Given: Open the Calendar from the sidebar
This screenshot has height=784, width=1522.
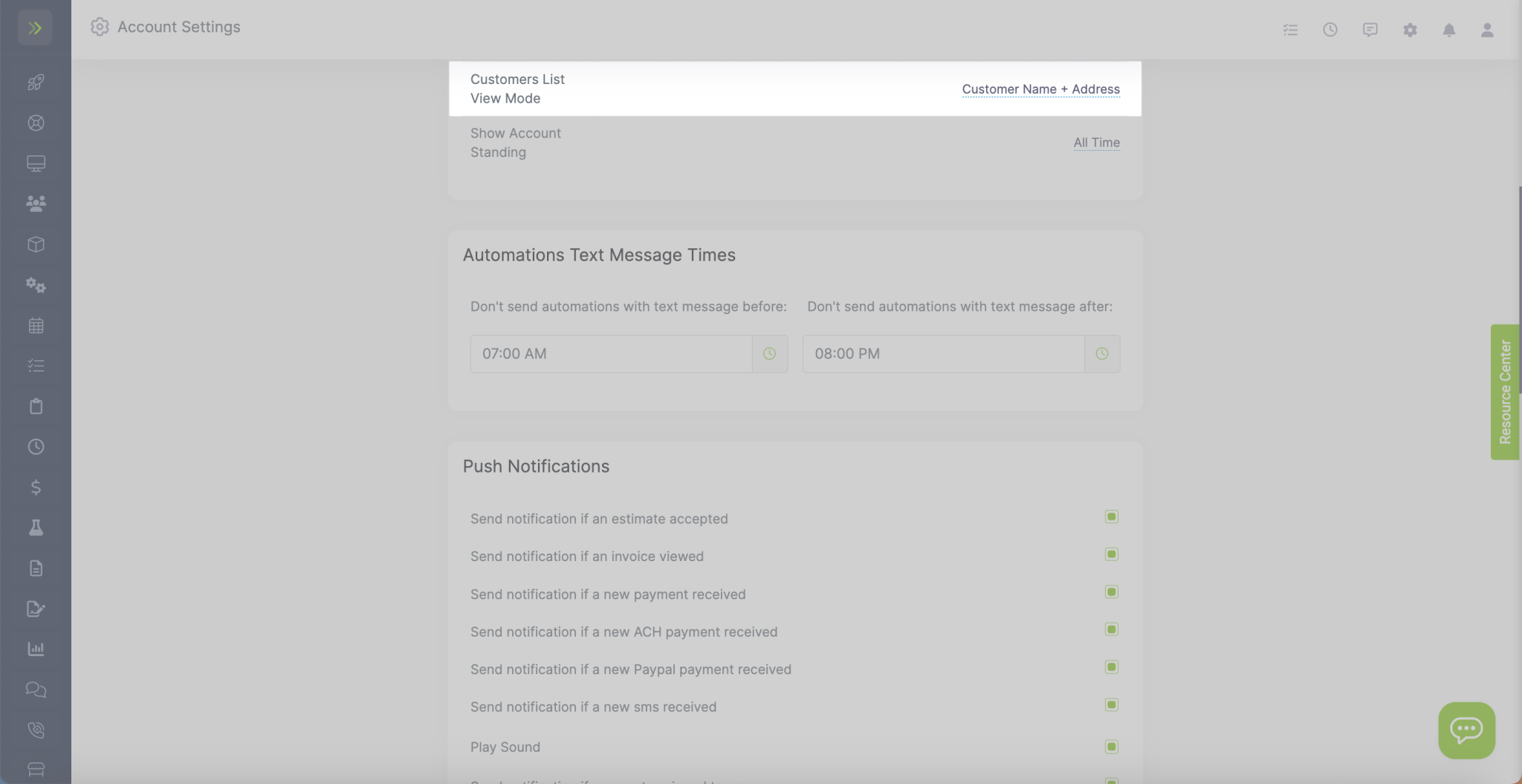Looking at the screenshot, I should point(35,325).
